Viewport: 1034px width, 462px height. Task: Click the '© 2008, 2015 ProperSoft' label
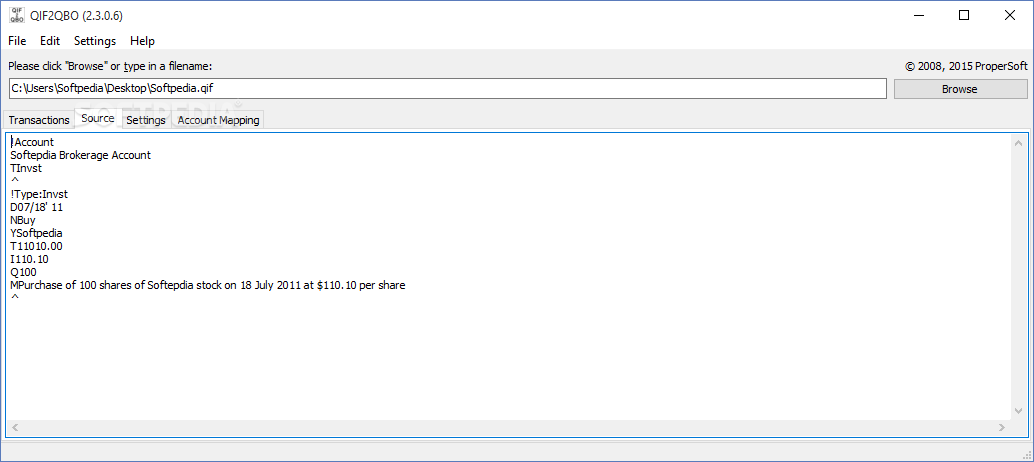point(966,67)
